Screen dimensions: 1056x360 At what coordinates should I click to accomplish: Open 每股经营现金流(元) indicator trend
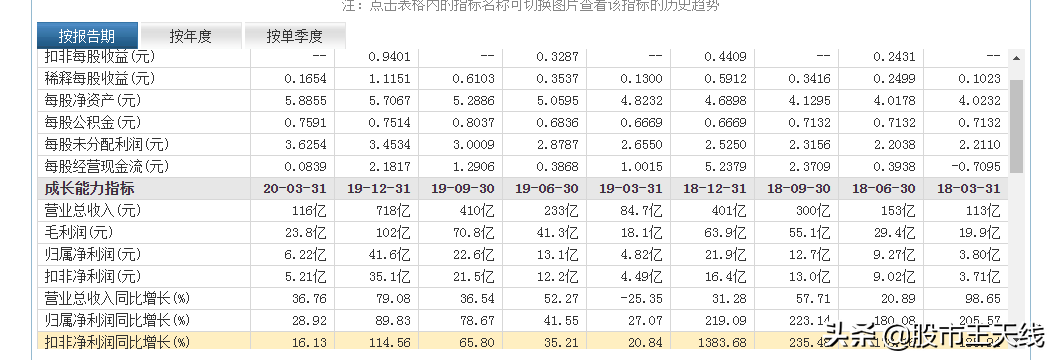[x=107, y=166]
